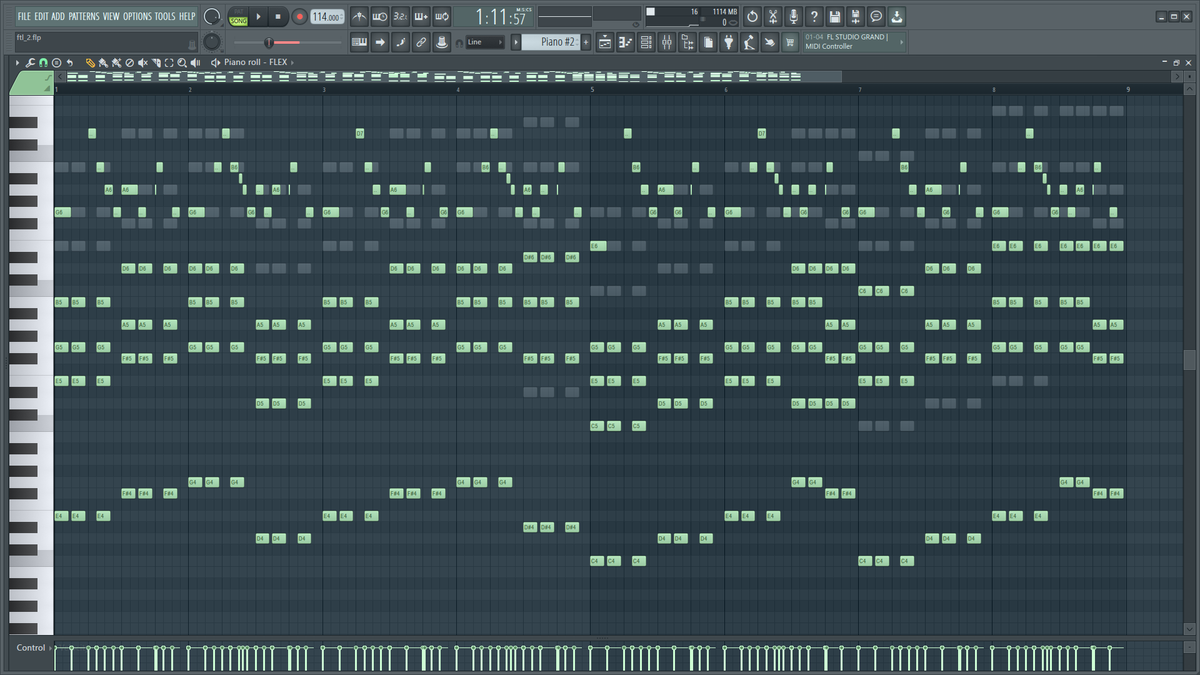Screen dimensions: 1200x675
Task: Select the Piano #2 pattern selector
Action: [x=551, y=42]
